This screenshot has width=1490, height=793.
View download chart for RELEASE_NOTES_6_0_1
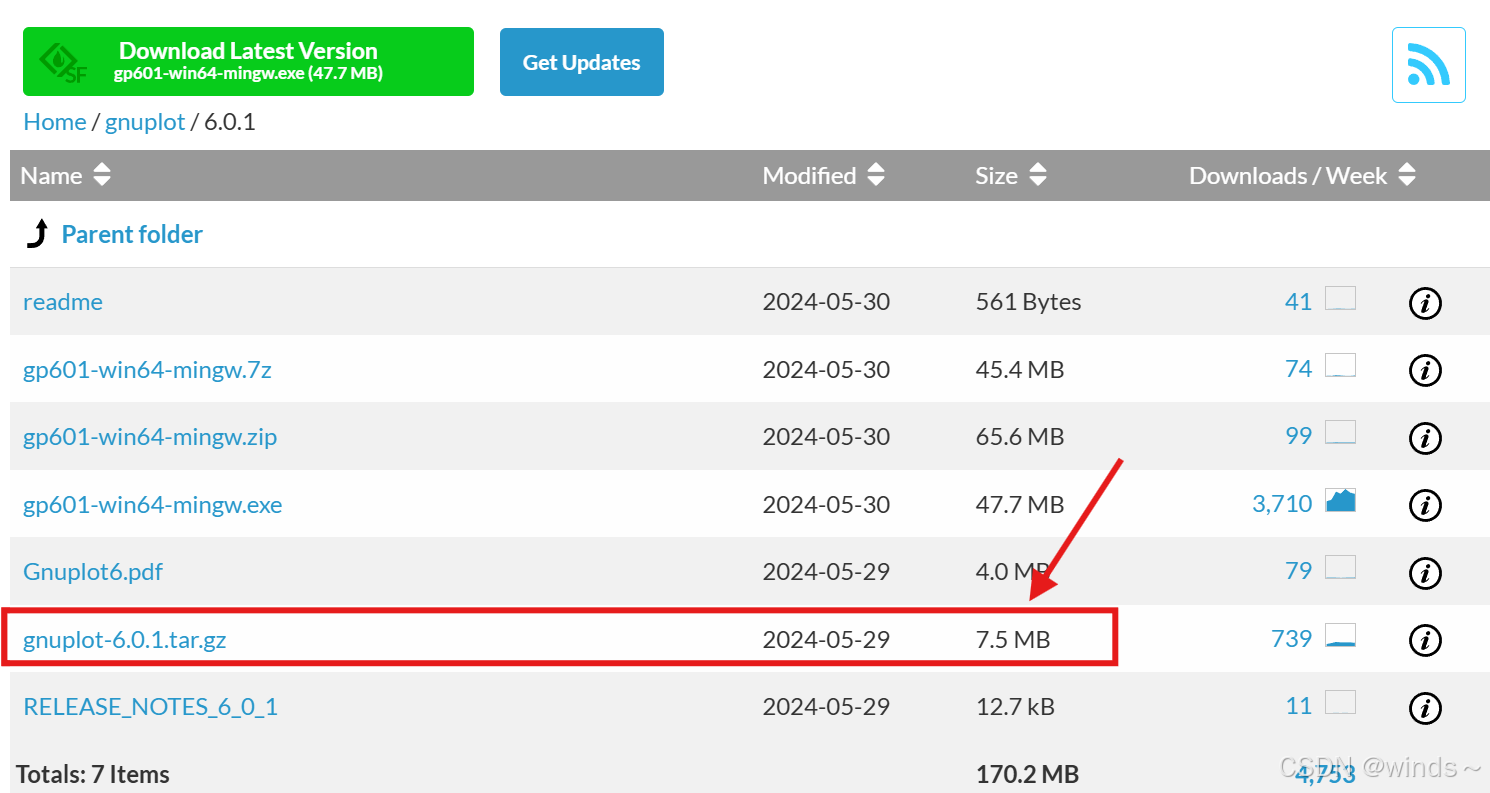pyautogui.click(x=1340, y=704)
